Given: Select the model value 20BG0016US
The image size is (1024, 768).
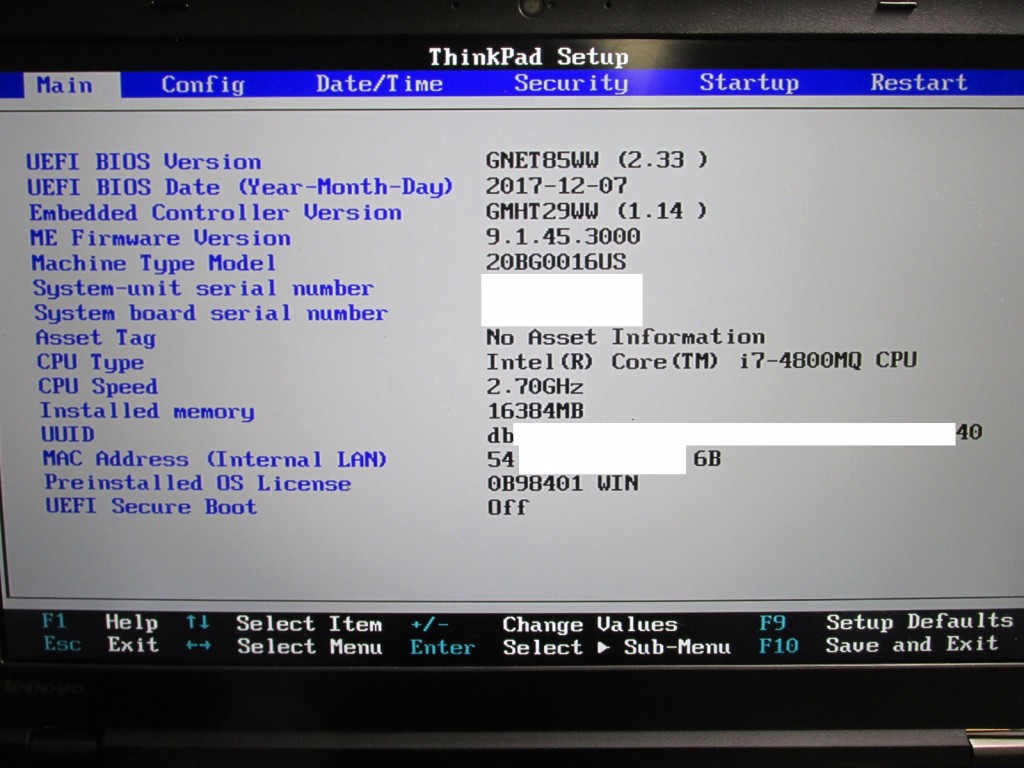Looking at the screenshot, I should (x=556, y=262).
